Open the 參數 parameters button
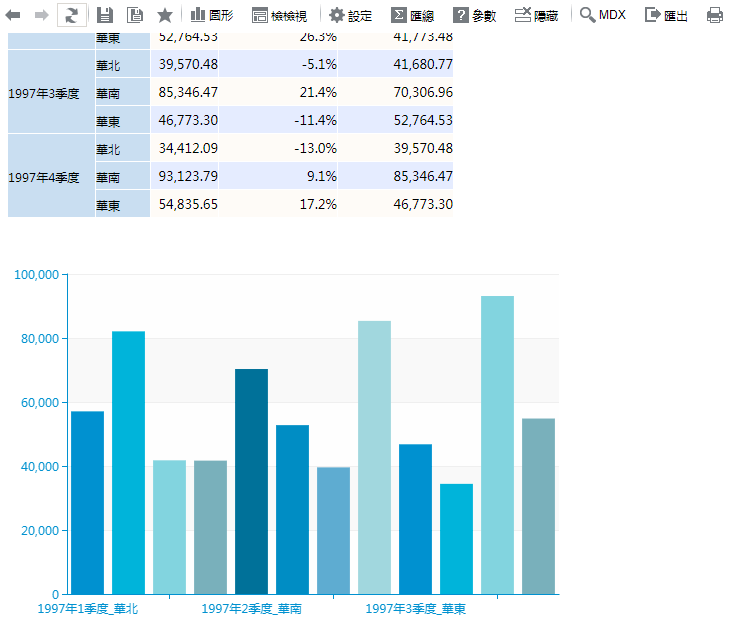Screen dimensions: 730x623 [474, 15]
